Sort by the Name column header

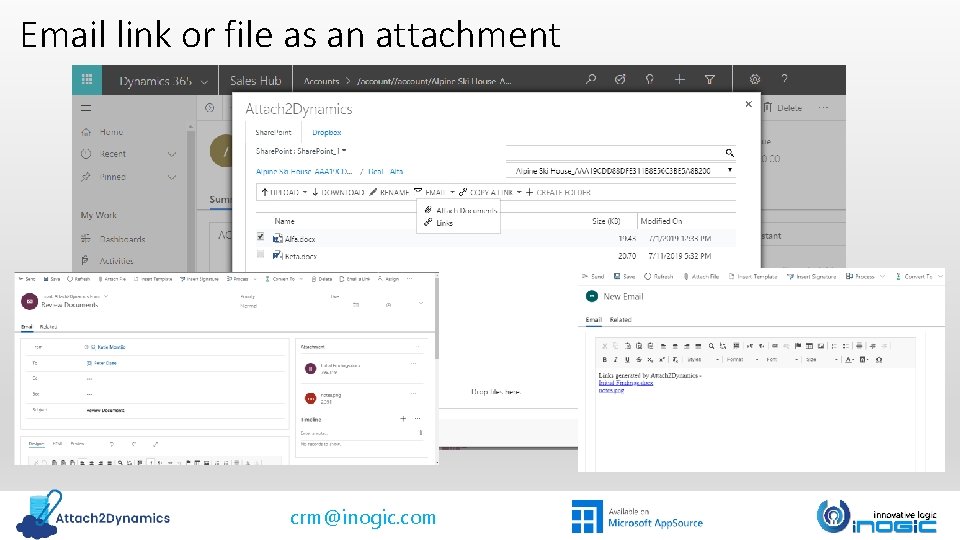pos(284,221)
